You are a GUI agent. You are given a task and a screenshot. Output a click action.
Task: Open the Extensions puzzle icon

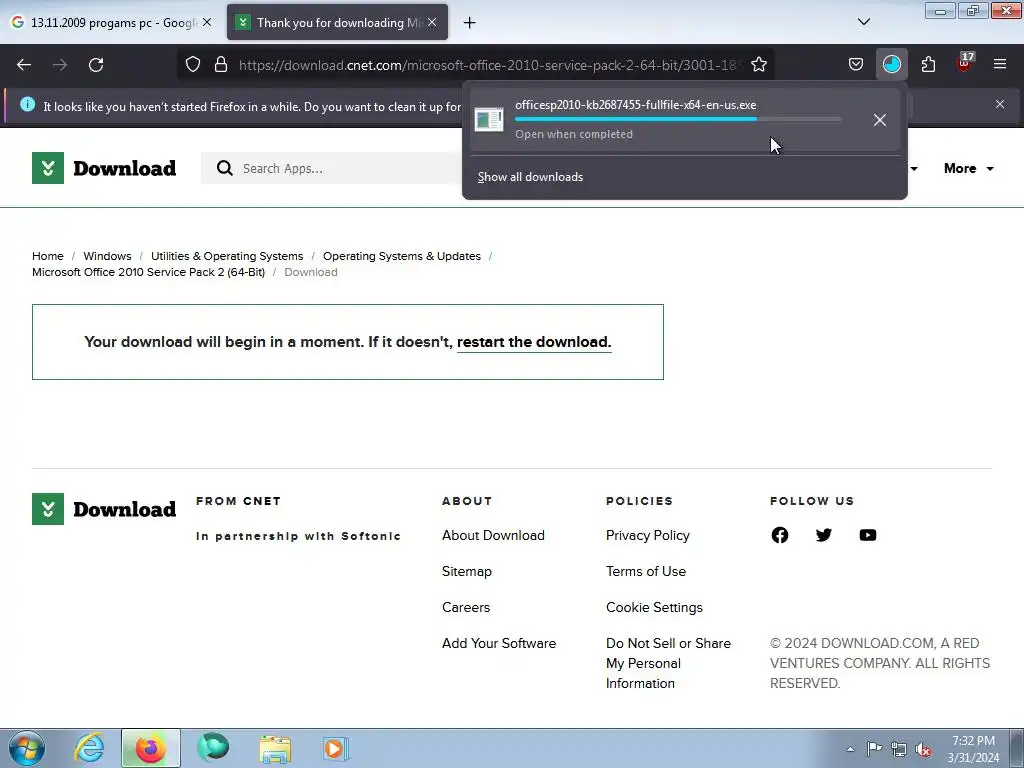coord(928,65)
